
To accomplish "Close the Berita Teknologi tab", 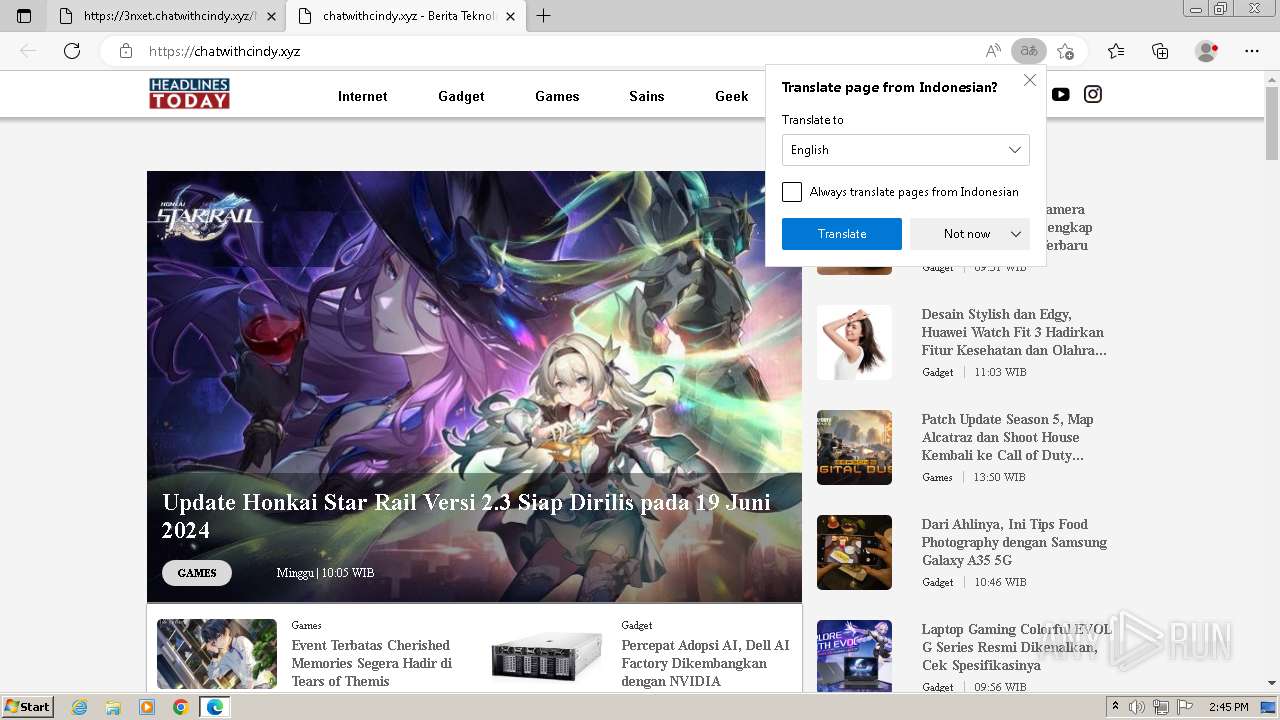I will click(x=511, y=16).
